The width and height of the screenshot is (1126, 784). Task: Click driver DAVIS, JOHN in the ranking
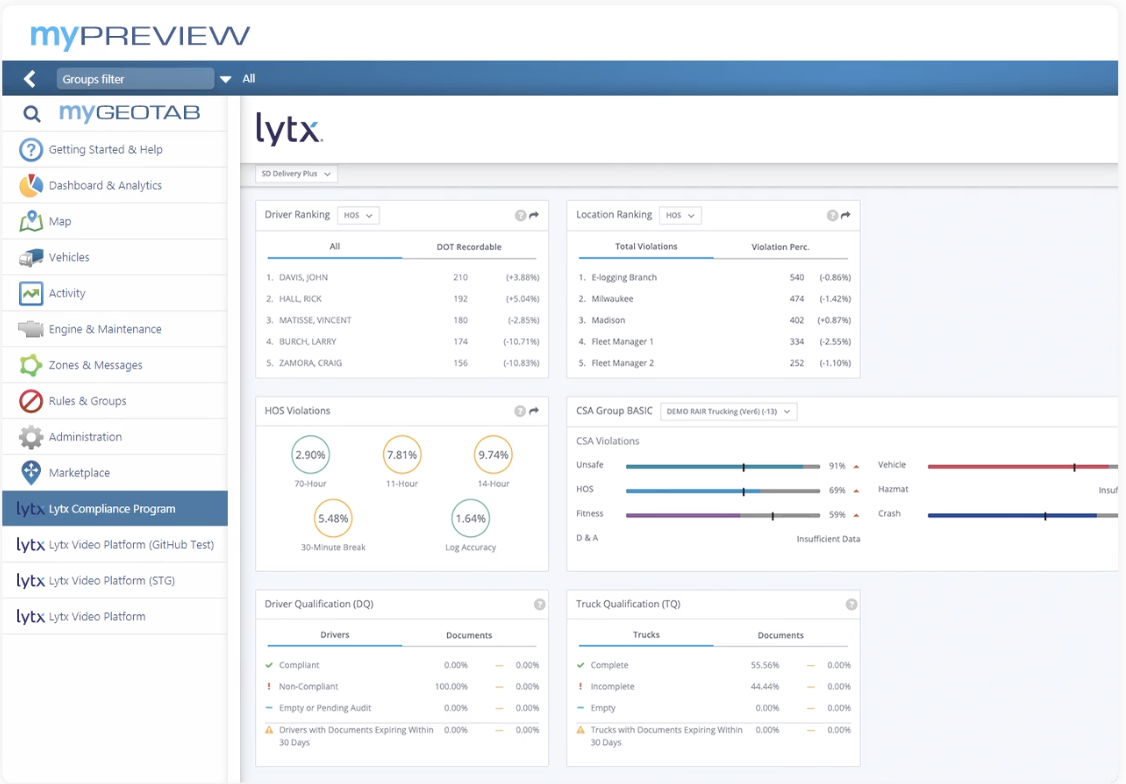(x=303, y=278)
